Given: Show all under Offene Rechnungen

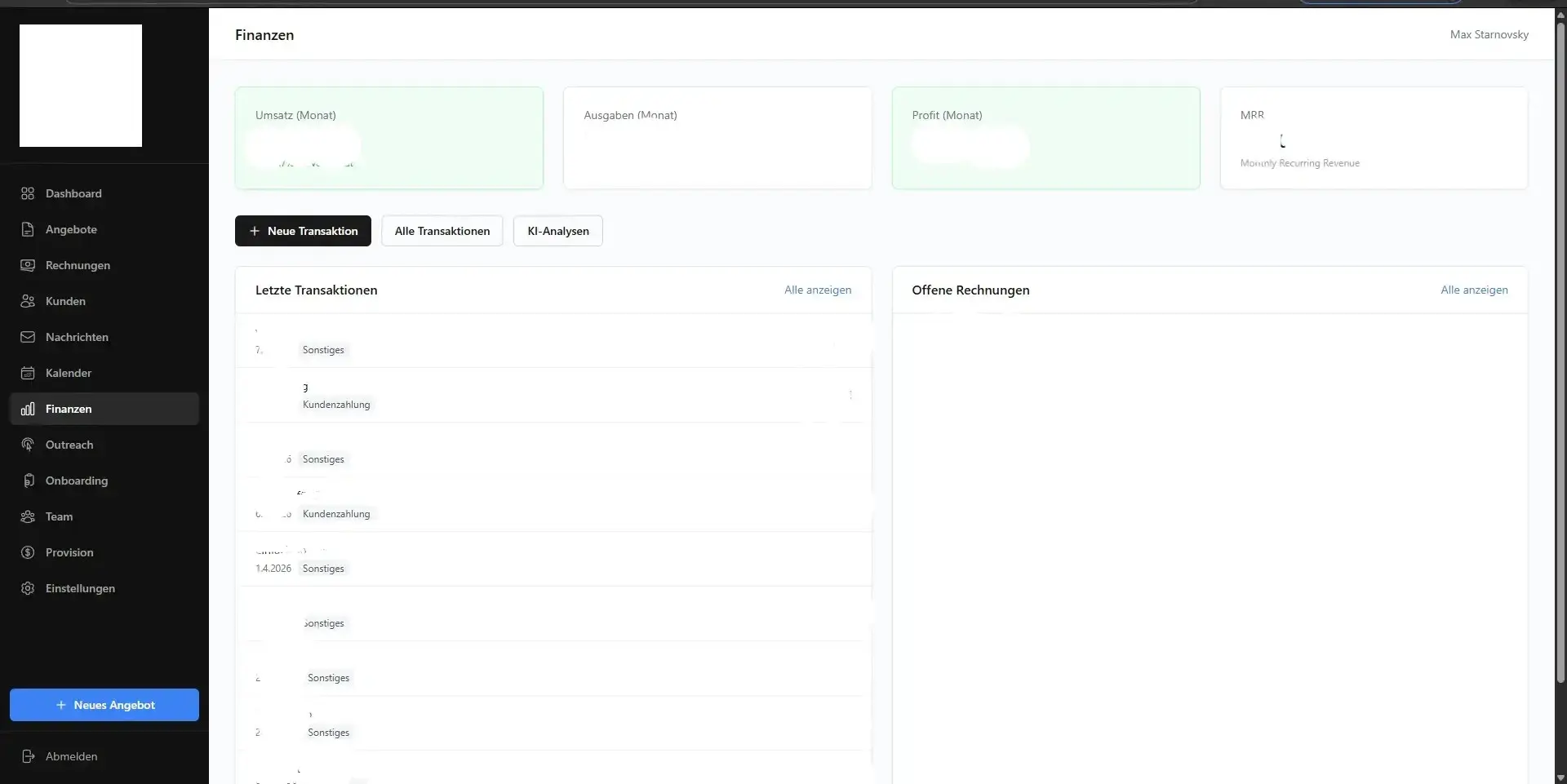Looking at the screenshot, I should pyautogui.click(x=1473, y=290).
